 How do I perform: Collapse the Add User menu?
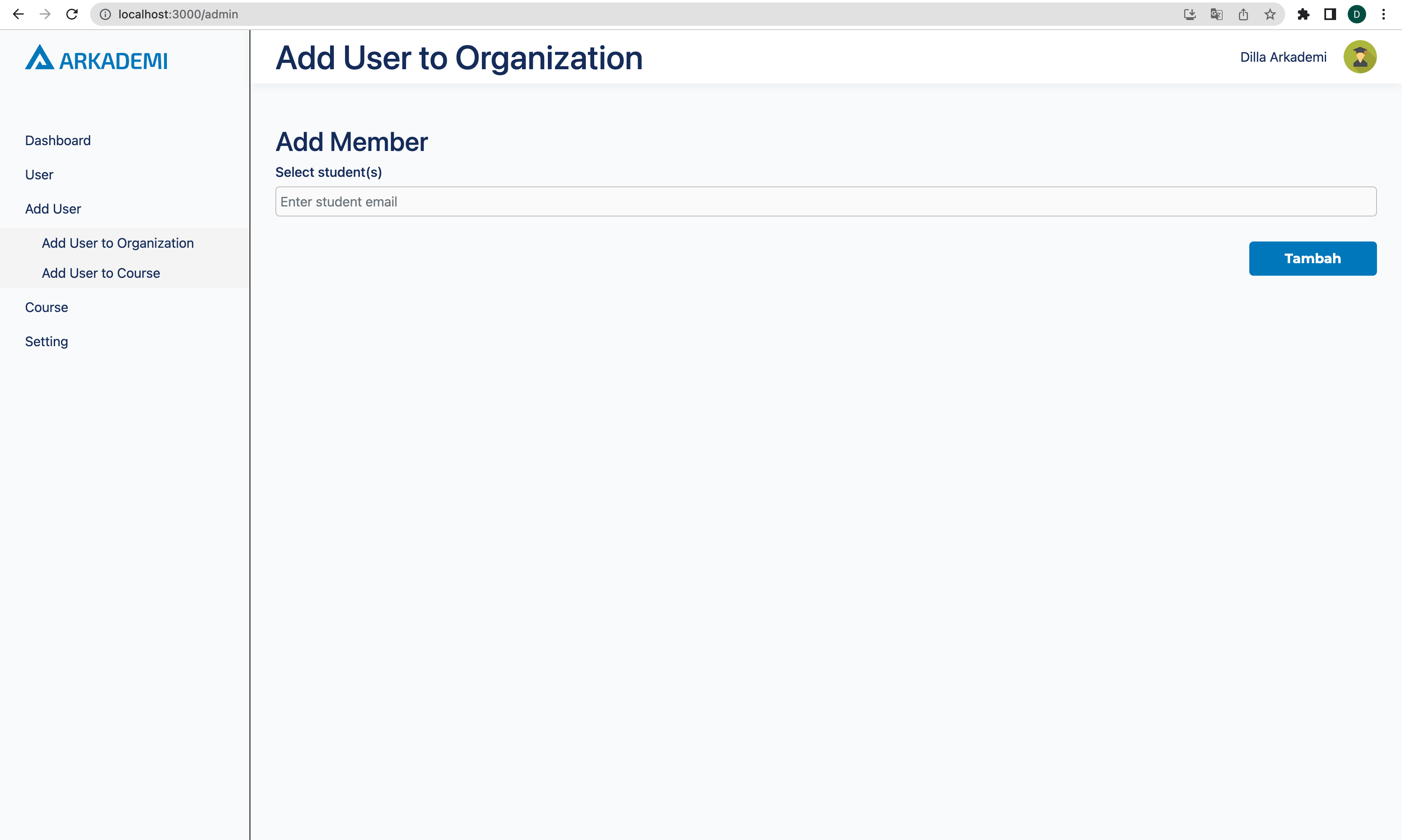(x=53, y=209)
